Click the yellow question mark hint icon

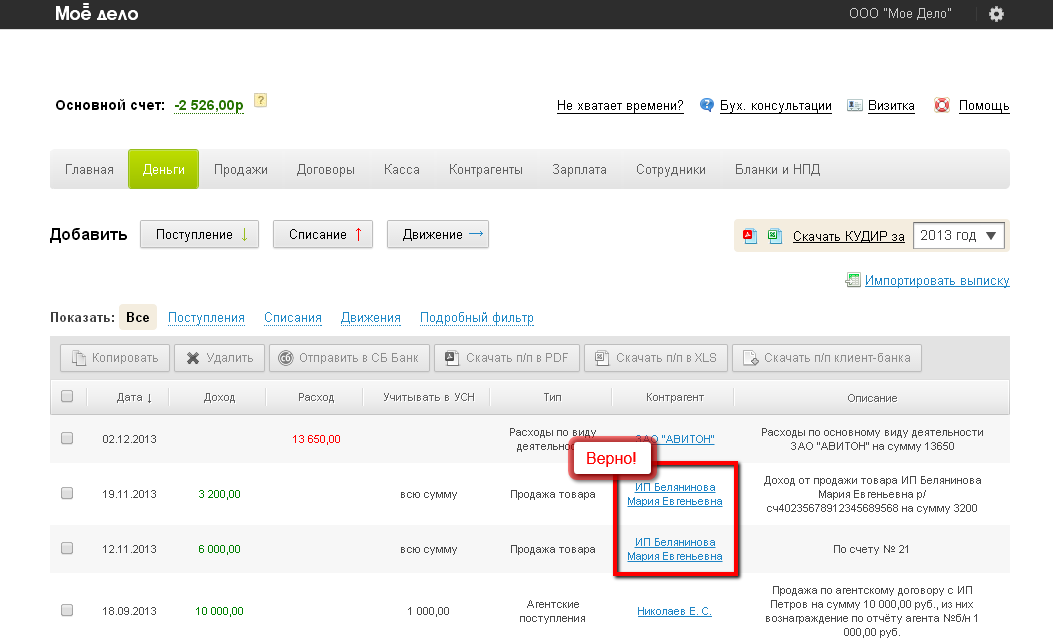coord(260,101)
